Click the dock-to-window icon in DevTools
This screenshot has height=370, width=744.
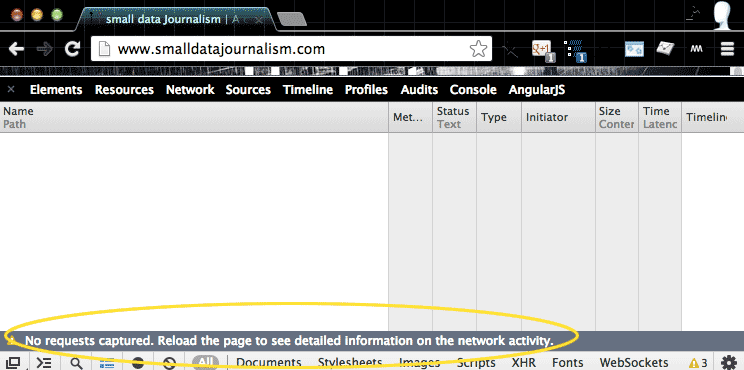pyautogui.click(x=14, y=362)
